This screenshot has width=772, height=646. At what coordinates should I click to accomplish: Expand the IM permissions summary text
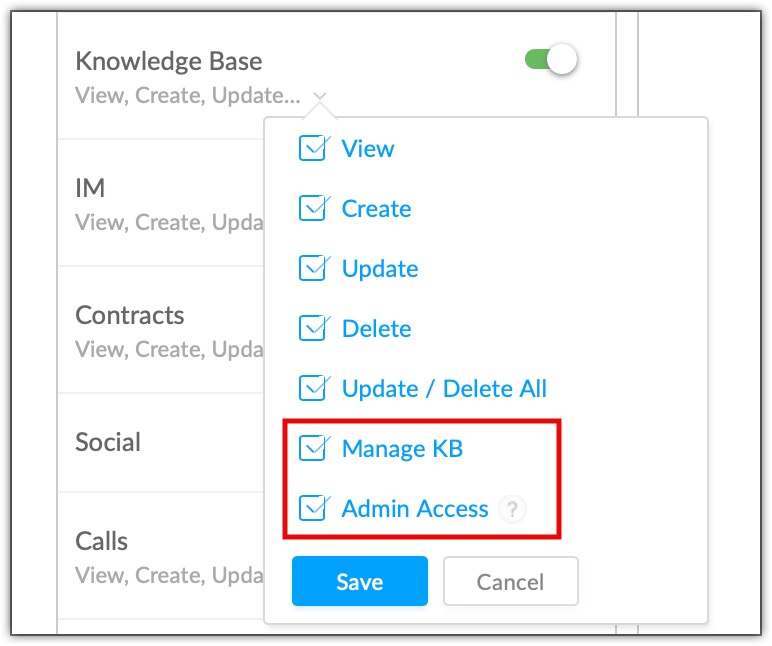pos(169,222)
